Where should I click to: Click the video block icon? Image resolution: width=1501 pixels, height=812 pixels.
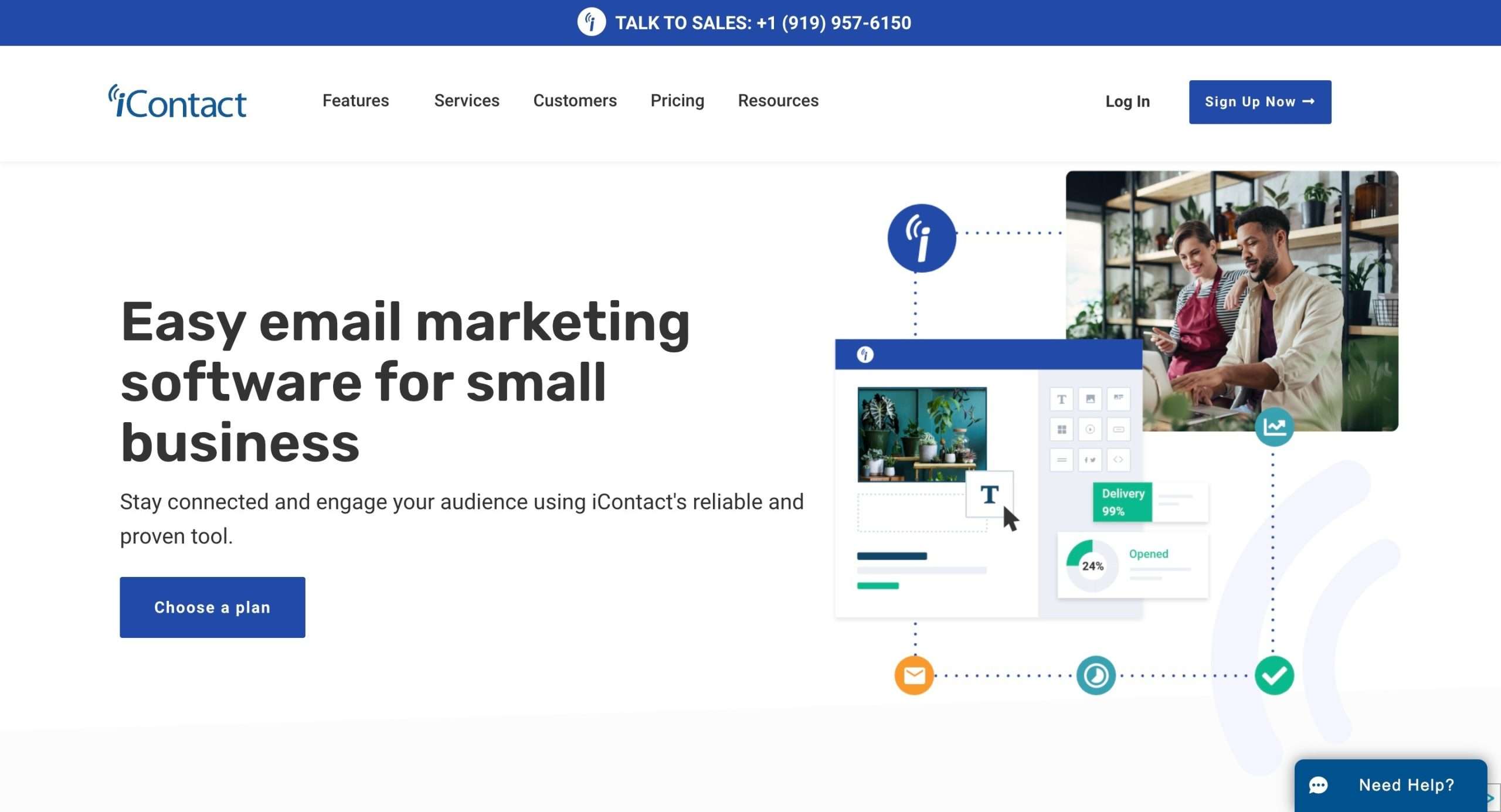[1090, 429]
